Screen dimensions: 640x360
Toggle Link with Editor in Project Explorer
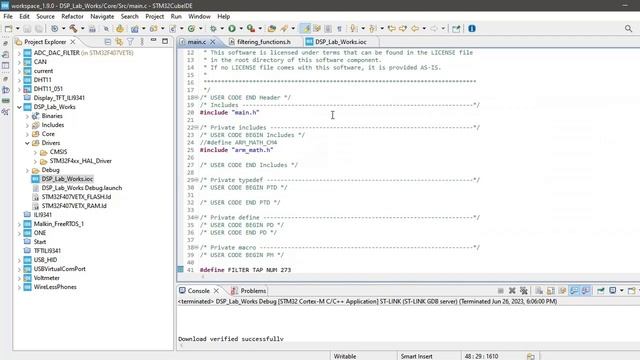pos(119,42)
